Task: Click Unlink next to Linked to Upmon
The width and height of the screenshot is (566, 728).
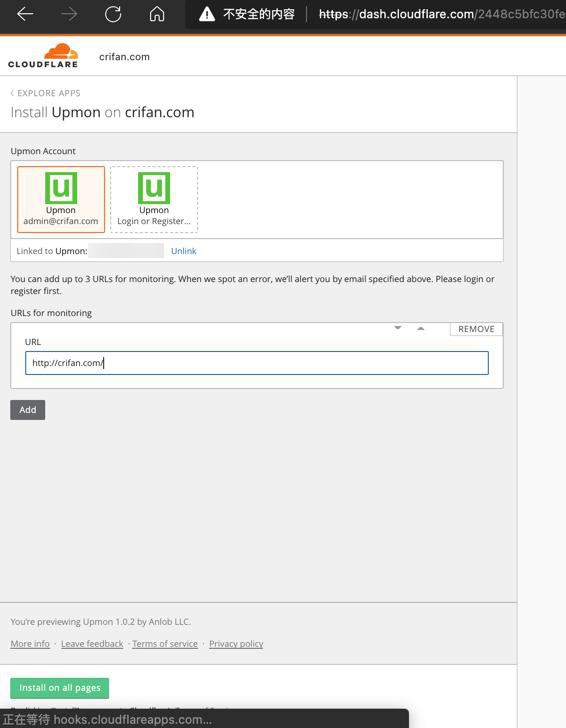Action: coord(183,251)
